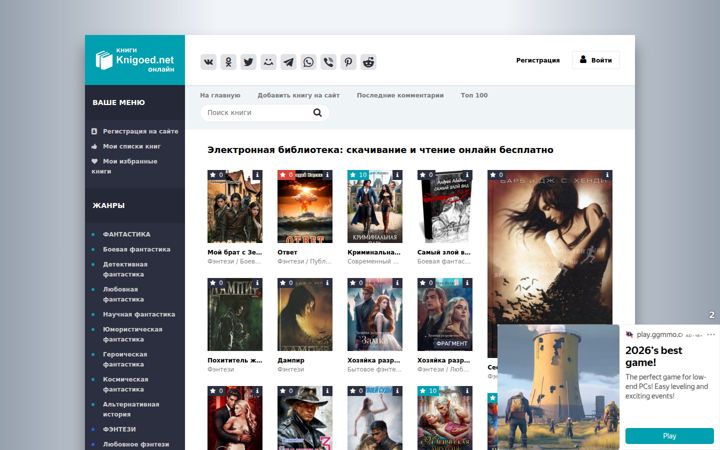Click the ad's cooling tower game image
Viewport: 720px width, 450px height.
558,387
